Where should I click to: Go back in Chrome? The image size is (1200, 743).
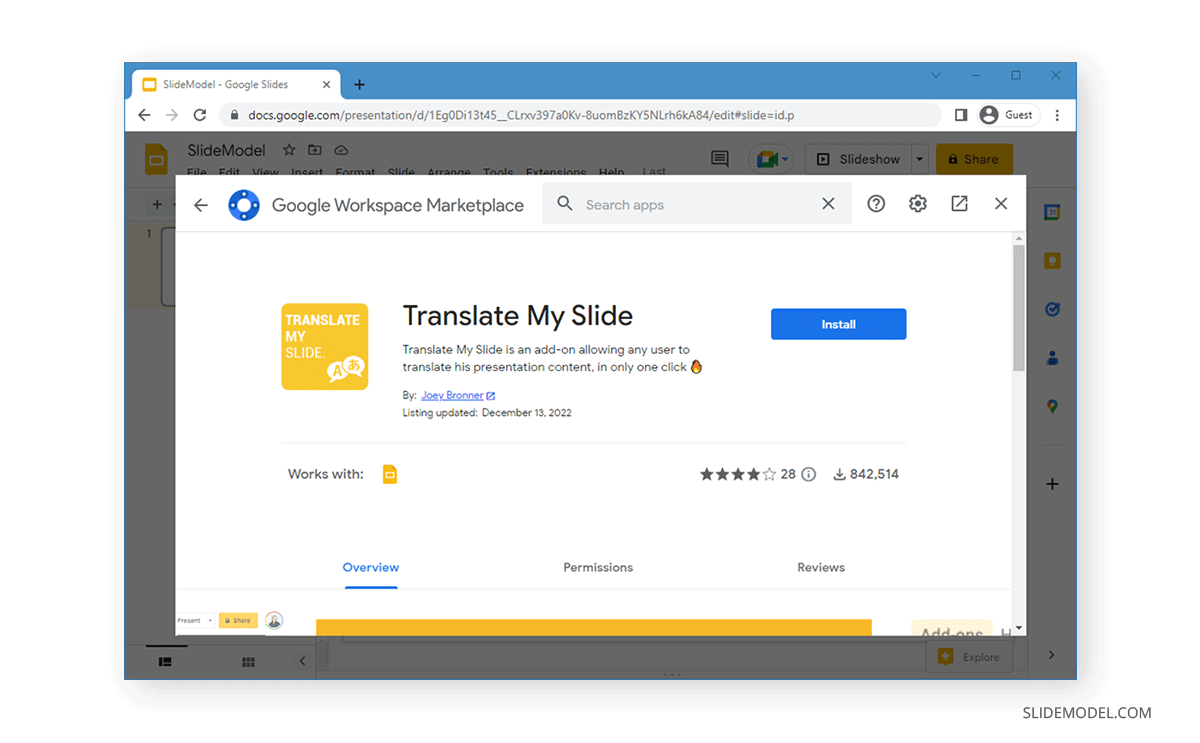pyautogui.click(x=144, y=115)
